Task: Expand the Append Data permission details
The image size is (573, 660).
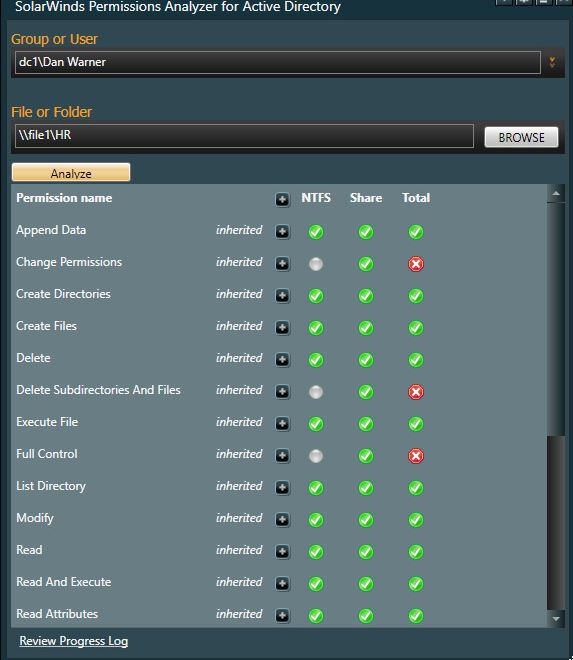Action: coord(283,232)
